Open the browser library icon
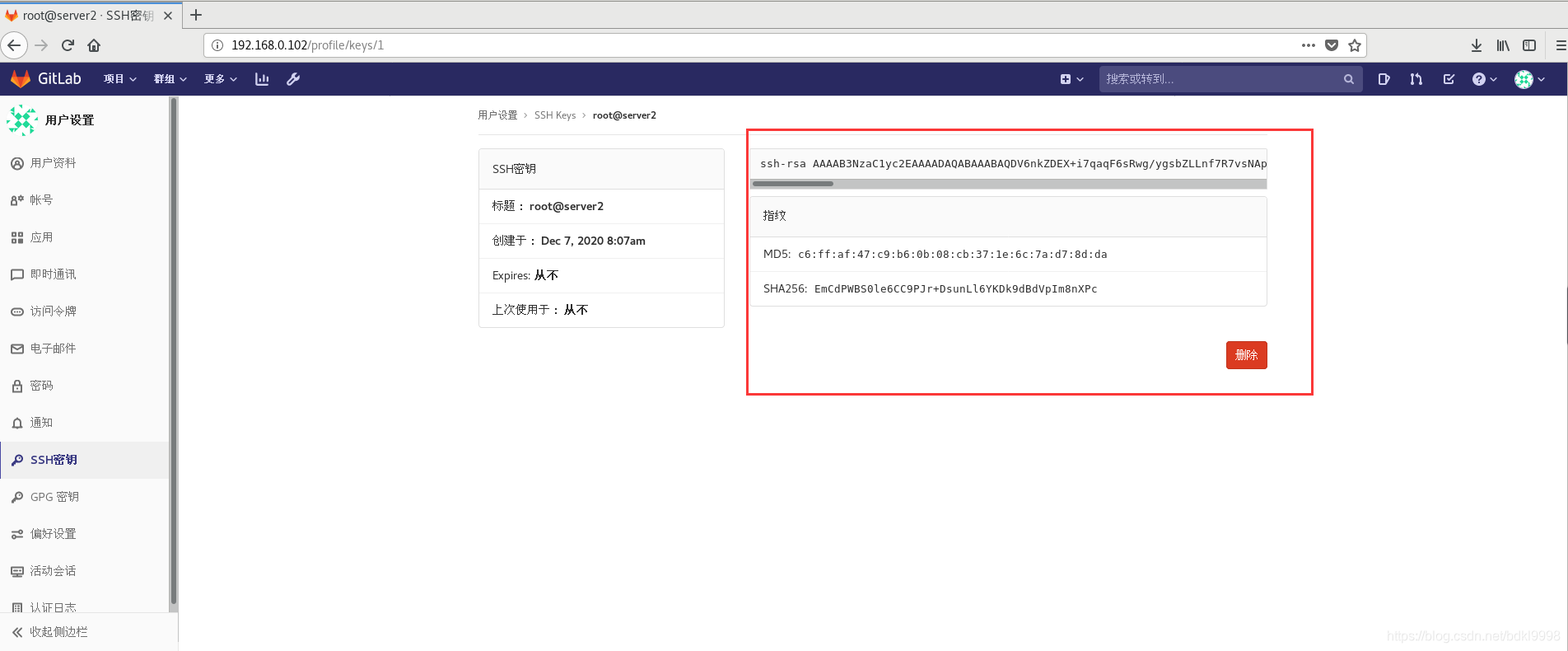The height and width of the screenshot is (651, 1568). click(1503, 45)
